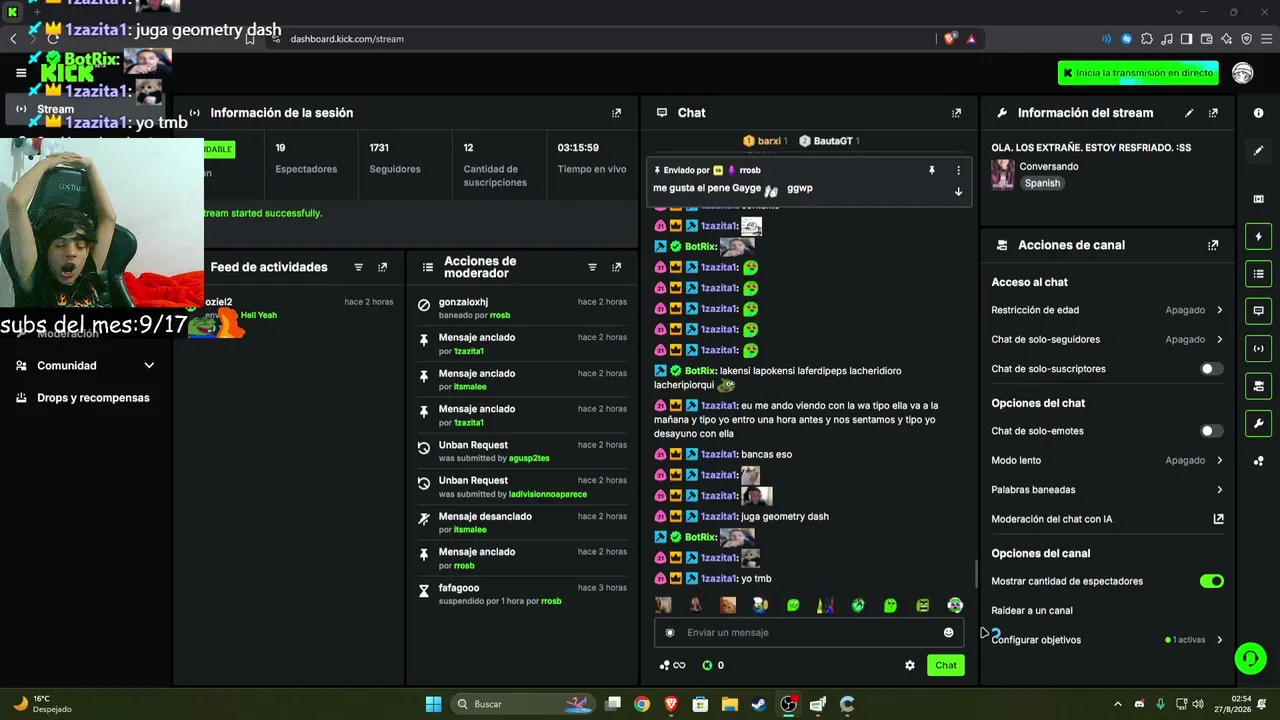Viewport: 1280px width, 720px height.
Task: Click the 1zazita1 username in 'bancas eso' message
Action: tap(718, 455)
